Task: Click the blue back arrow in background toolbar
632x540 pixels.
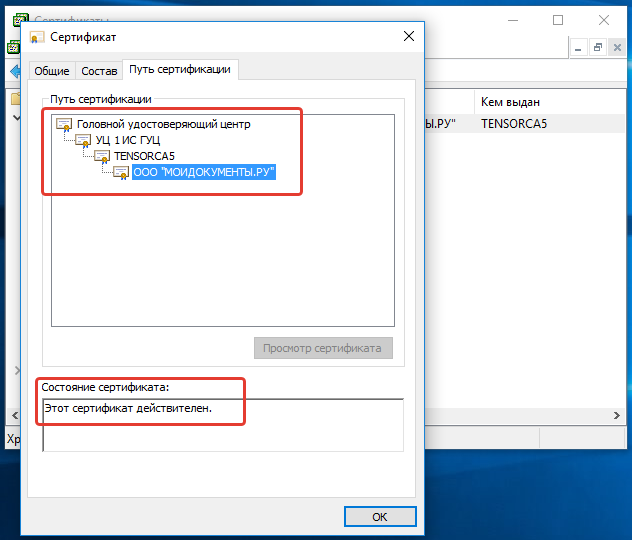Action: 14,72
